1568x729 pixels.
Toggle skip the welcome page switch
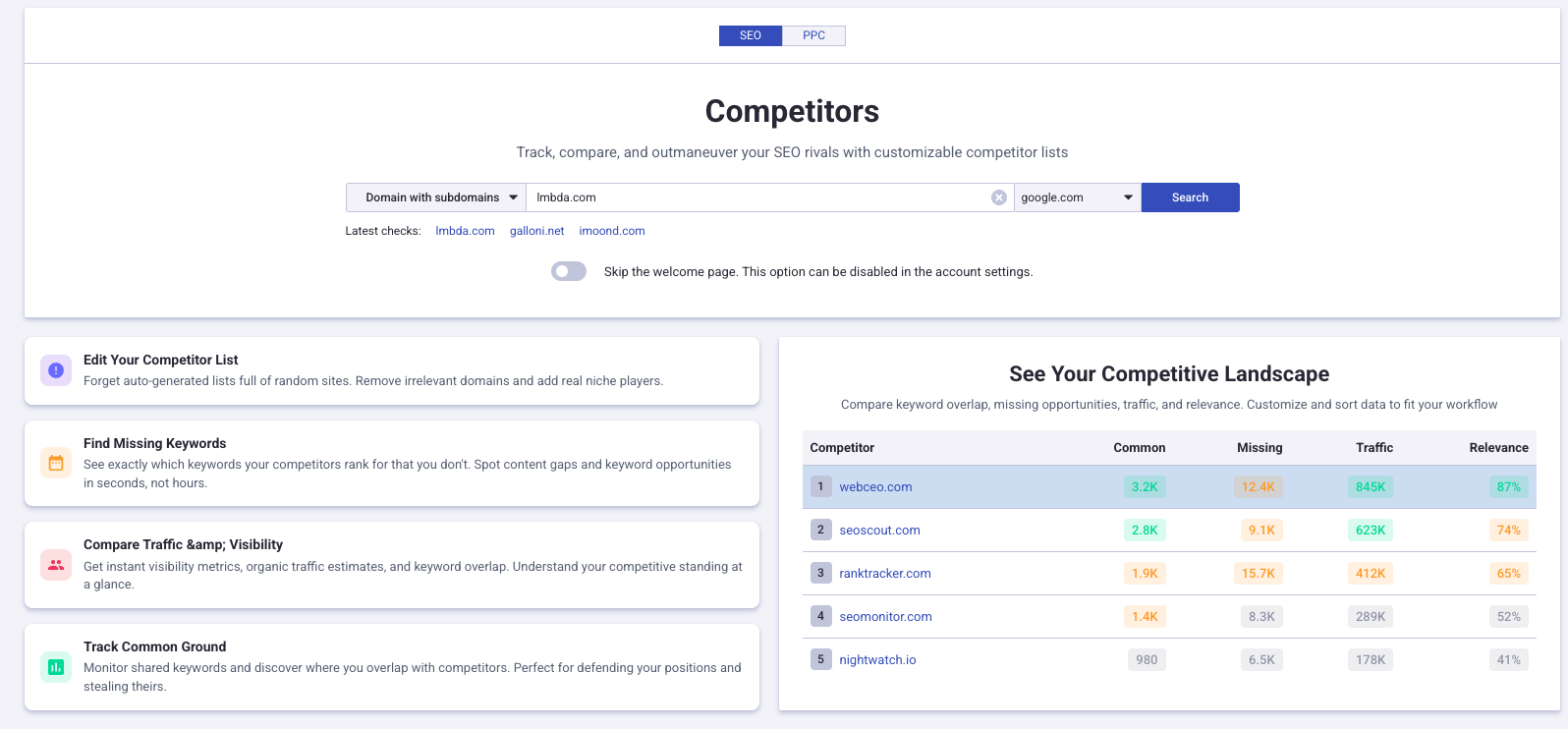569,271
